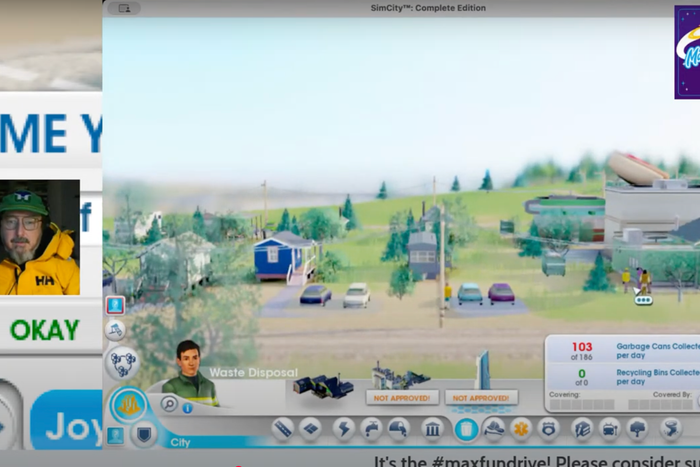The height and width of the screenshot is (467, 700).
Task: Click the OKAY text on stream overlay
Action: pyautogui.click(x=45, y=330)
